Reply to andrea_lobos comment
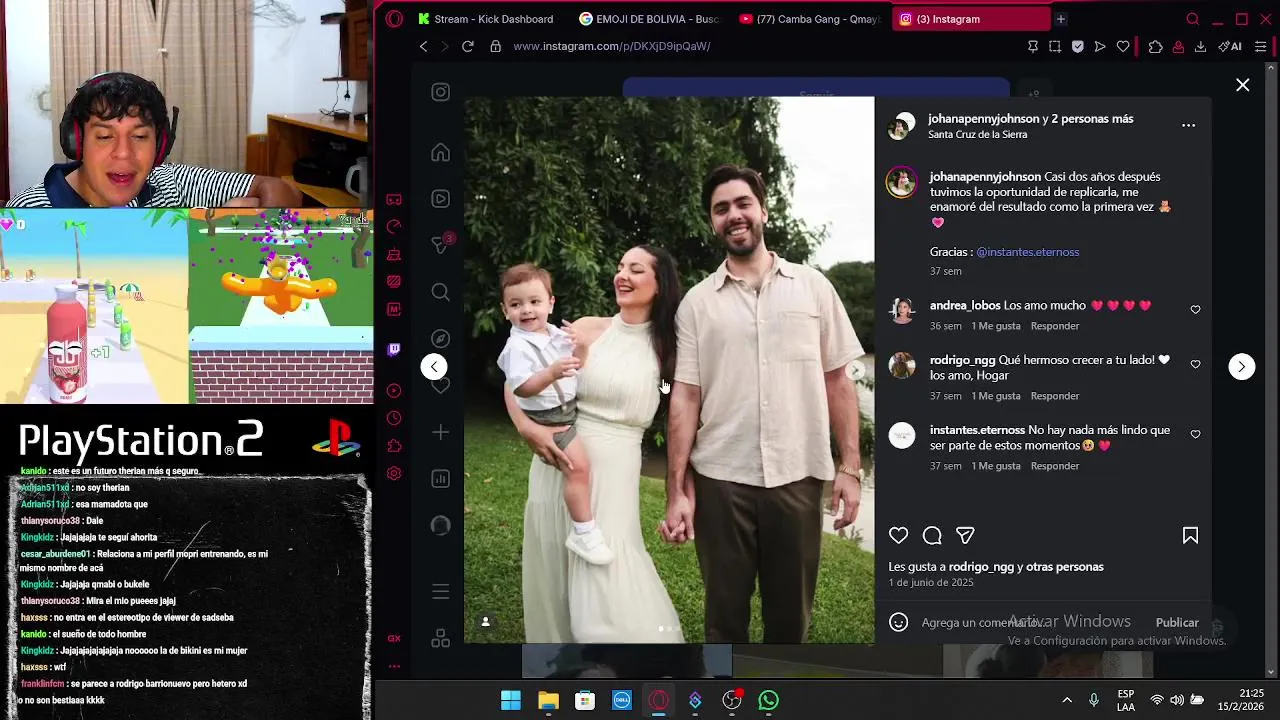 point(1054,326)
